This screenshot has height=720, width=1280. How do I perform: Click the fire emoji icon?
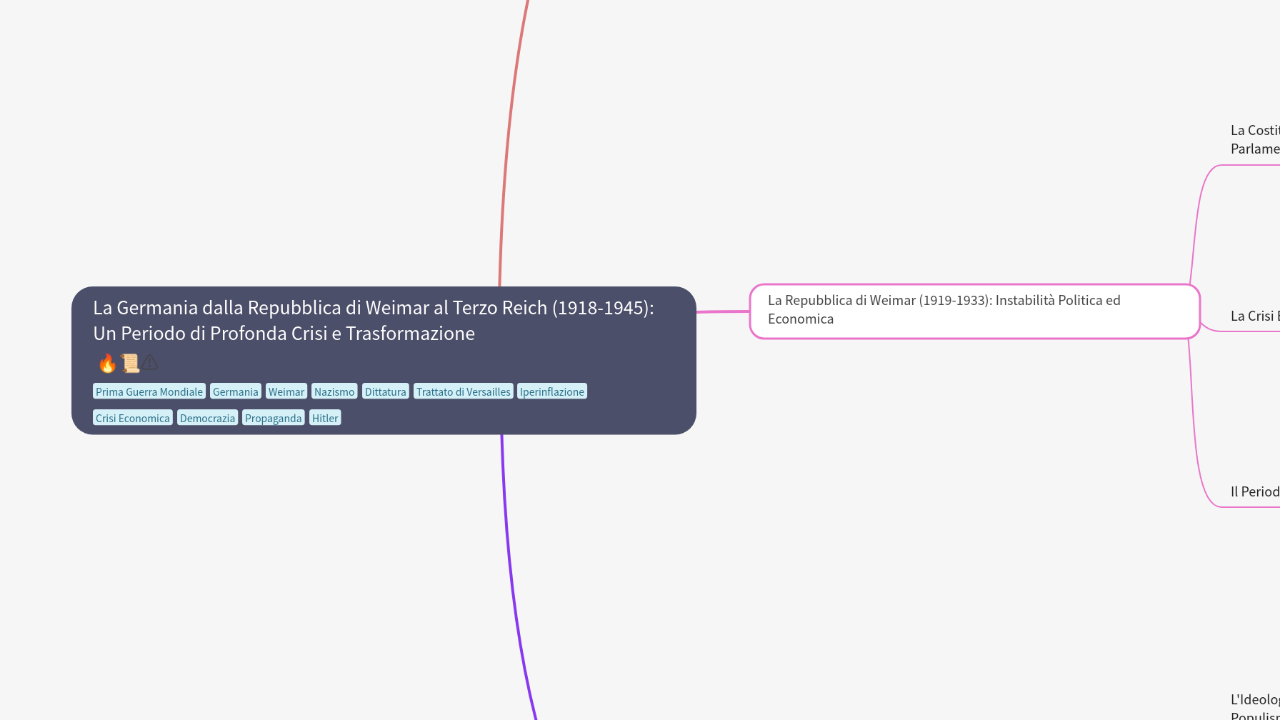(107, 363)
